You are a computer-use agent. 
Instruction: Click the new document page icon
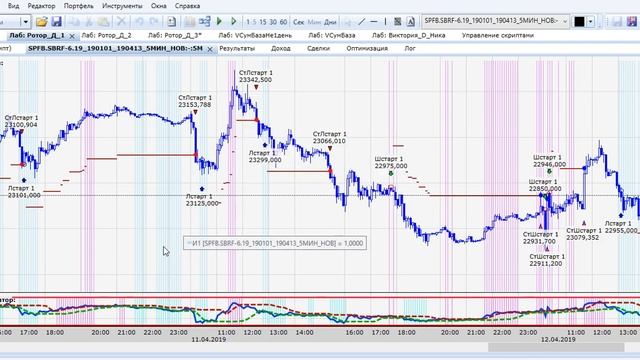(172, 22)
